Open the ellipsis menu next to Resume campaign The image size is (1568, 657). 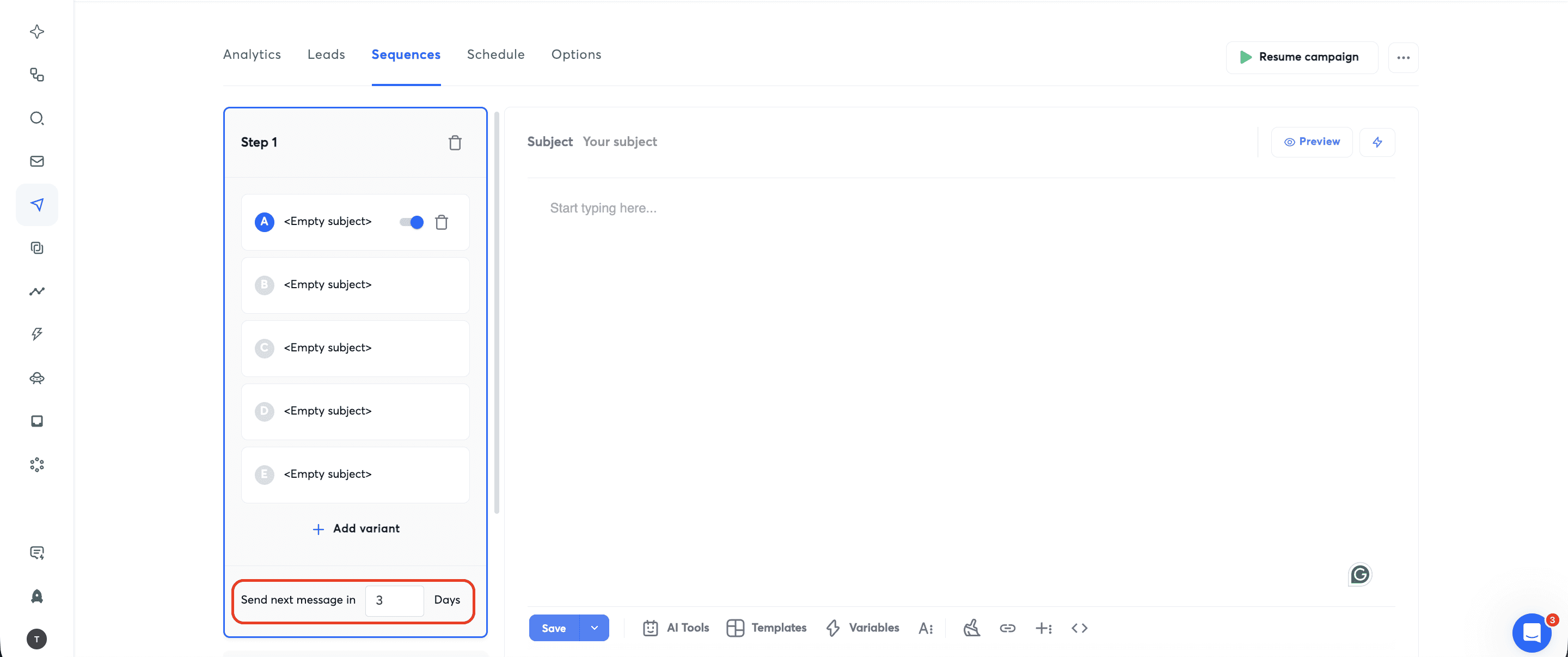coord(1404,57)
